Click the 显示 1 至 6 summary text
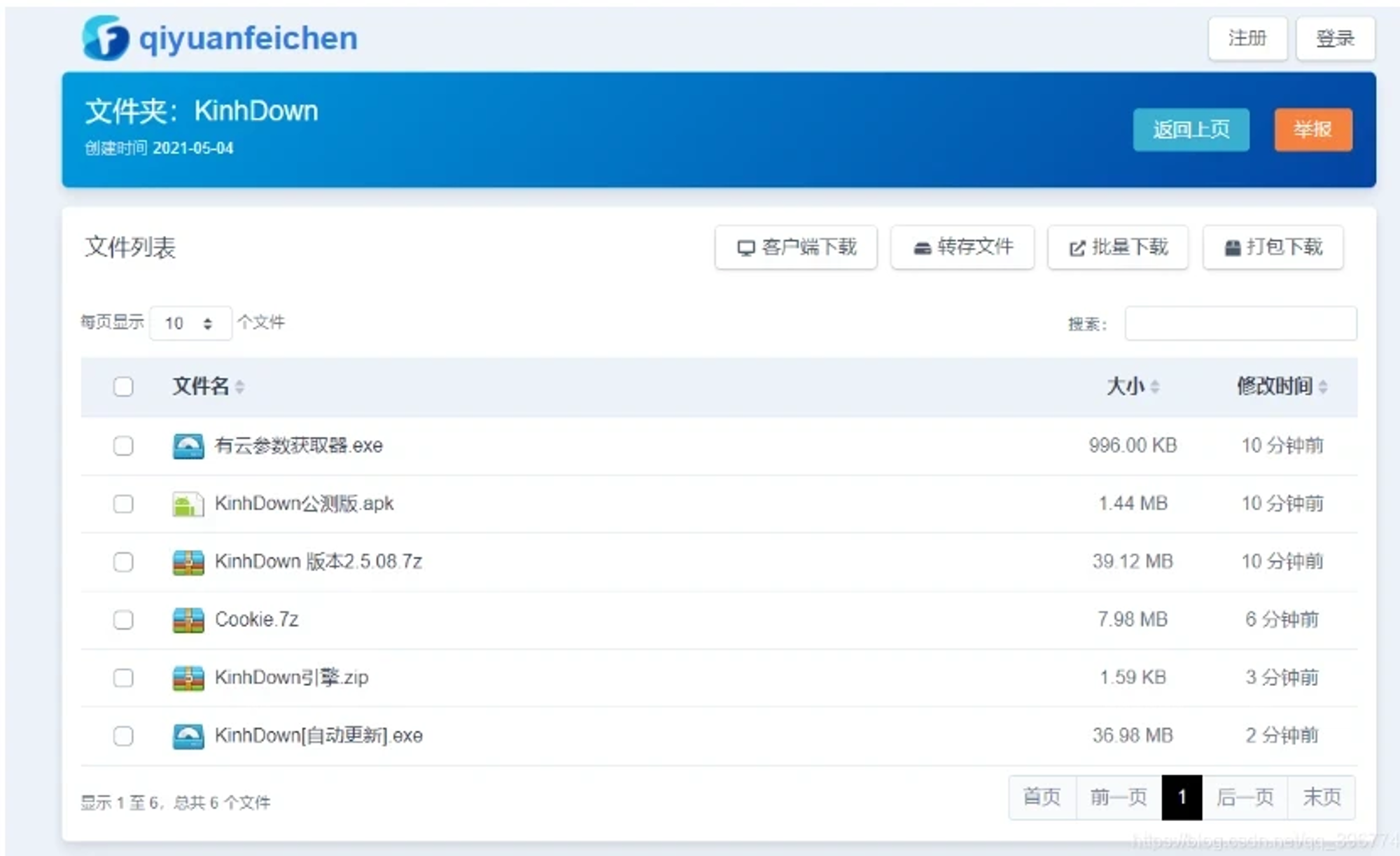The width and height of the screenshot is (1400, 856). [176, 803]
